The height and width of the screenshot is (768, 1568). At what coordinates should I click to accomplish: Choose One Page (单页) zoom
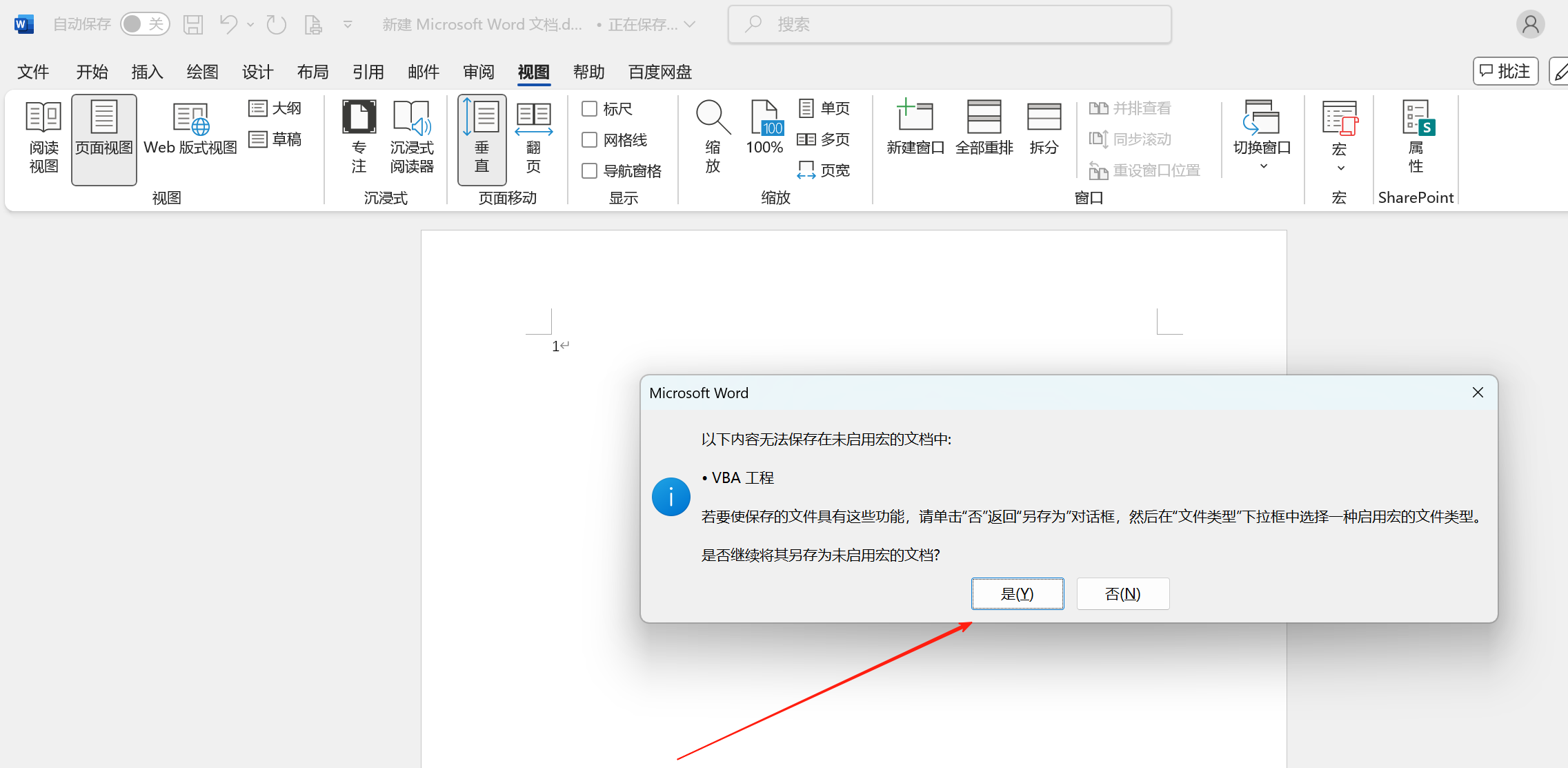click(824, 108)
